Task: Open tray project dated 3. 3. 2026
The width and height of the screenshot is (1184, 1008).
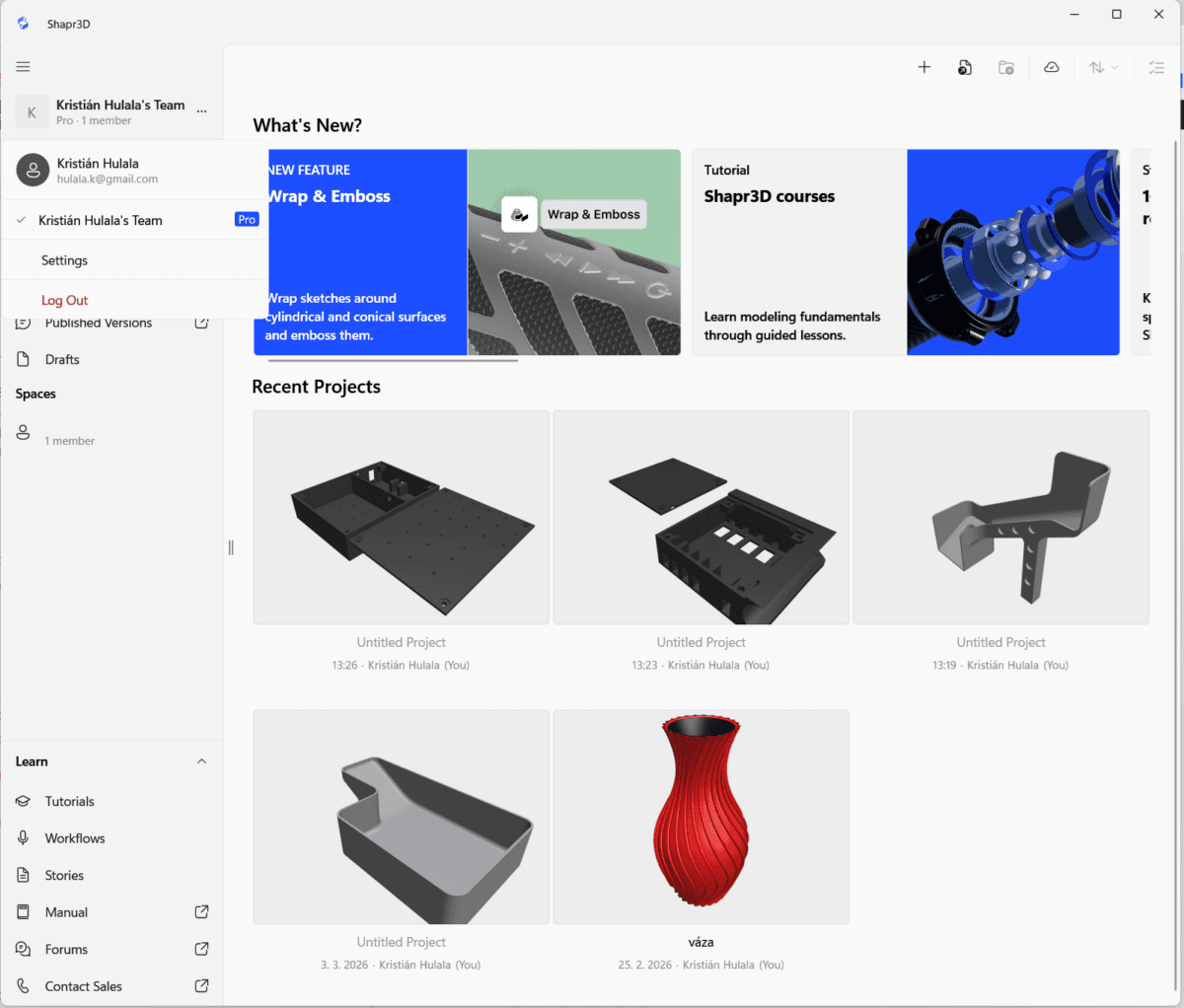Action: [401, 817]
